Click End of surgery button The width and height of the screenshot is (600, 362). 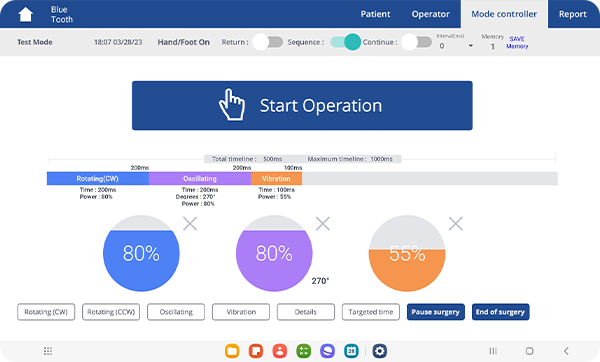(x=501, y=312)
